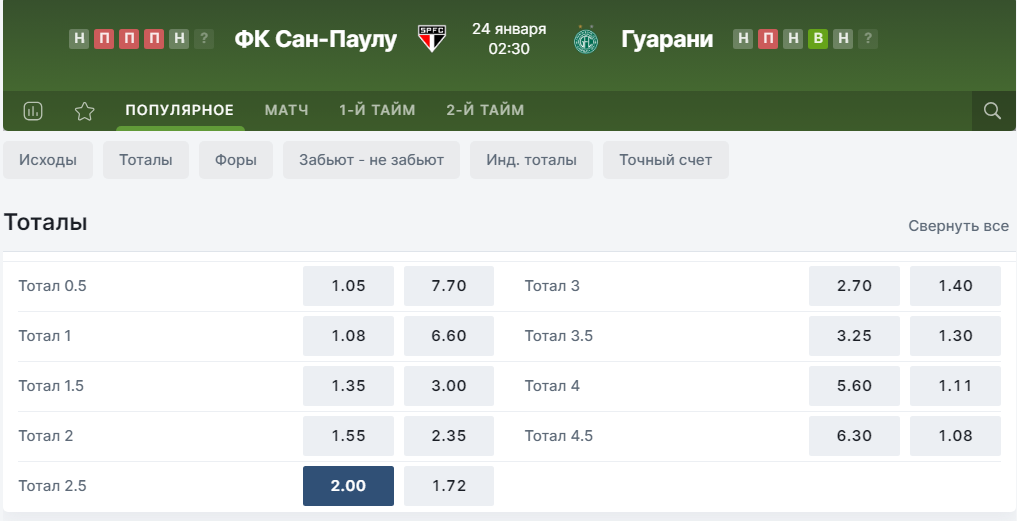Show Забьют - не забьют markets
Image resolution: width=1017 pixels, height=521 pixels.
coord(371,160)
